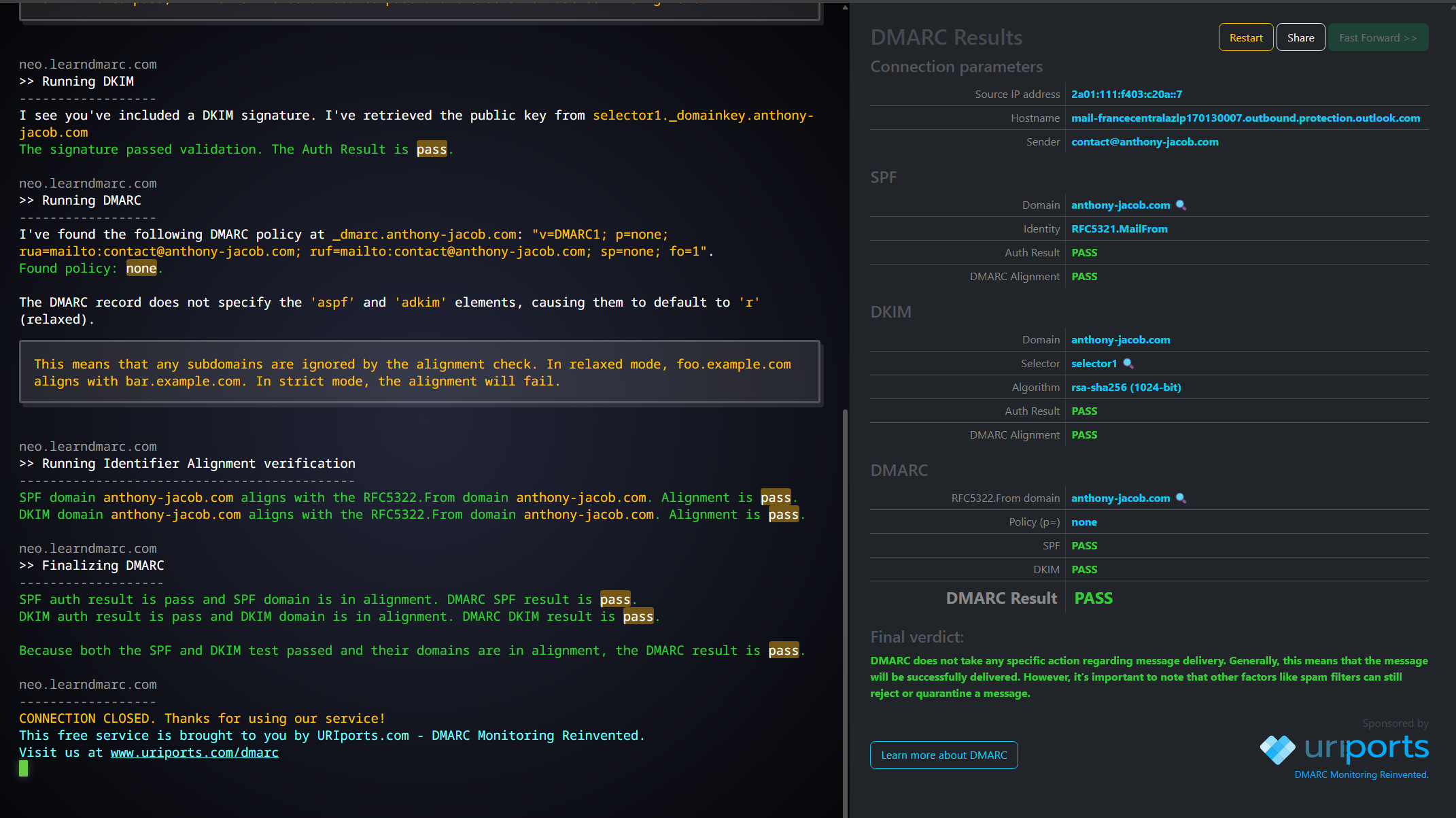Click the 'Found policy: none' line
The image size is (1456, 818).
coord(91,268)
